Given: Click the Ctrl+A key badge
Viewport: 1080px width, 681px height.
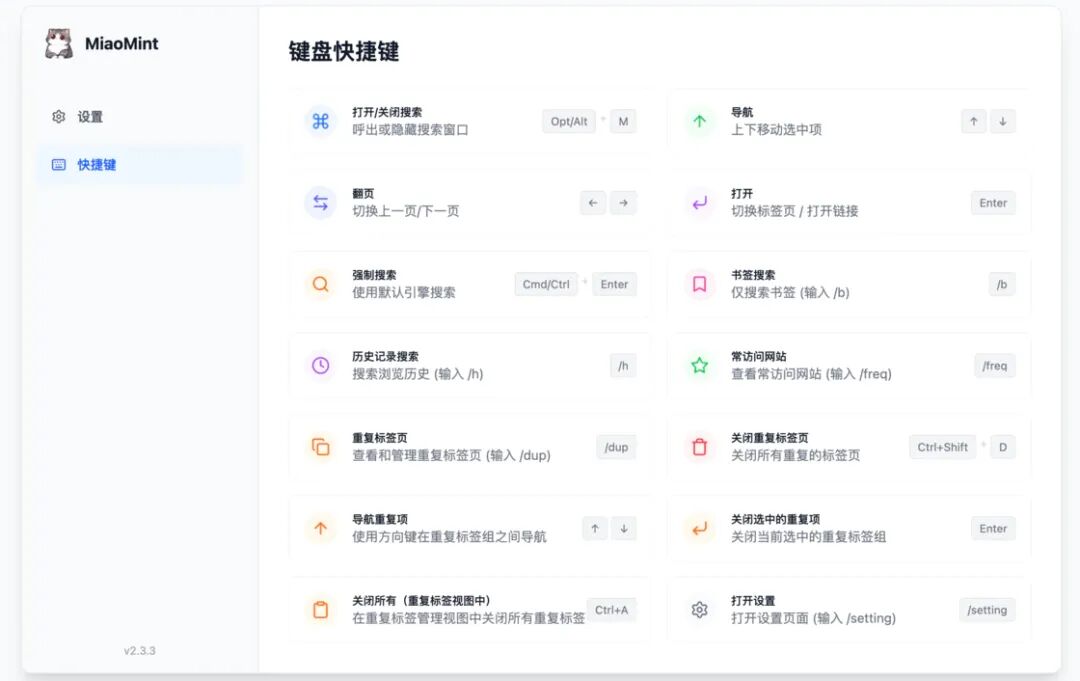Looking at the screenshot, I should click(x=612, y=609).
